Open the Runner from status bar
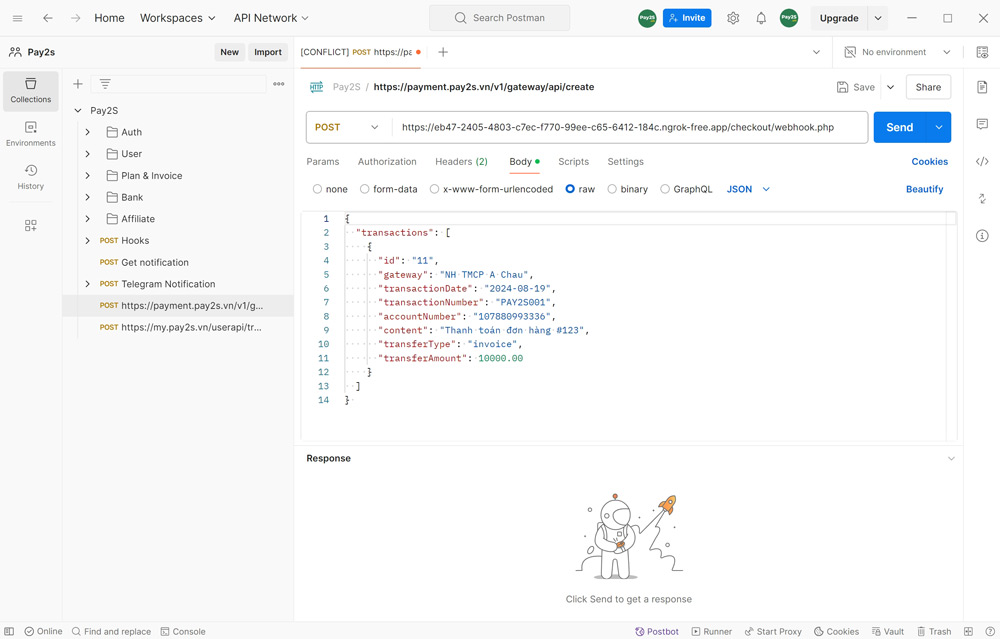1000x639 pixels. click(x=712, y=631)
